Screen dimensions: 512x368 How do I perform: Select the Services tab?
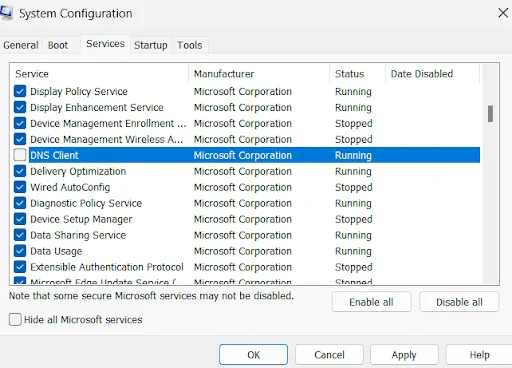pos(105,44)
